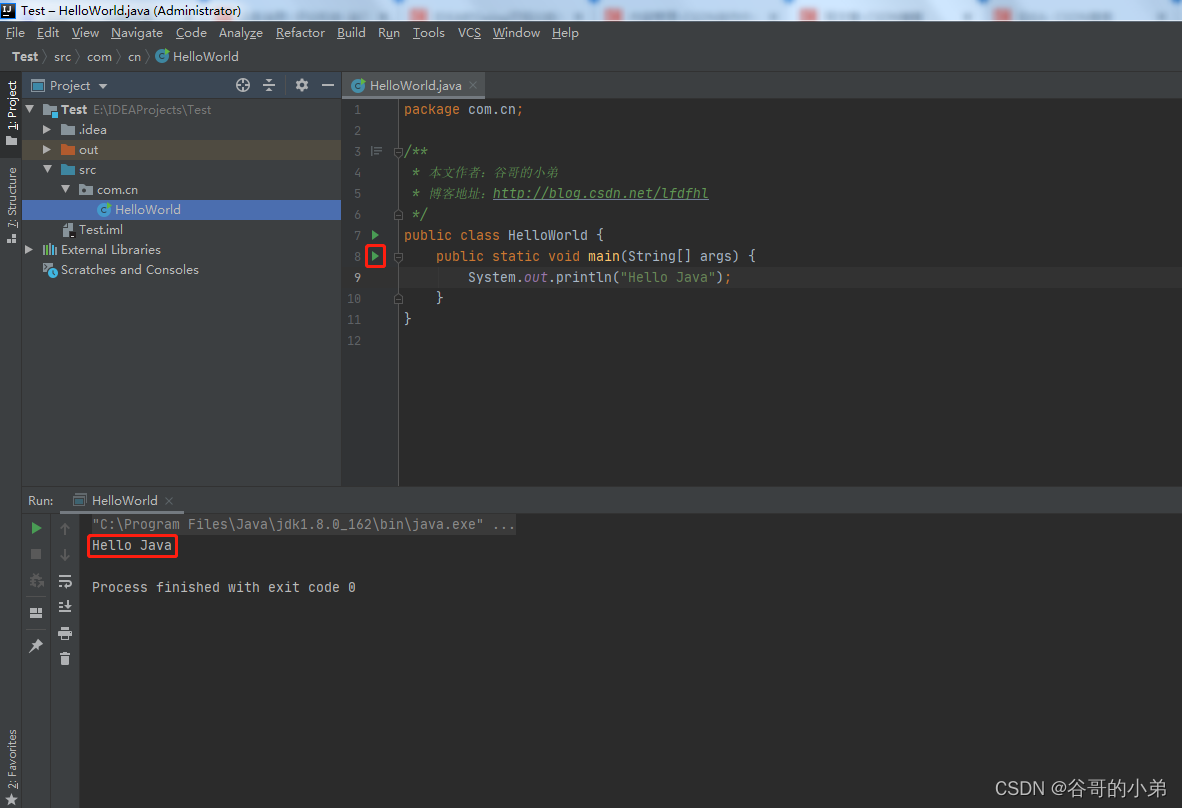The width and height of the screenshot is (1182, 808).
Task: Toggle Soft-Wrap in the console
Action: click(65, 581)
